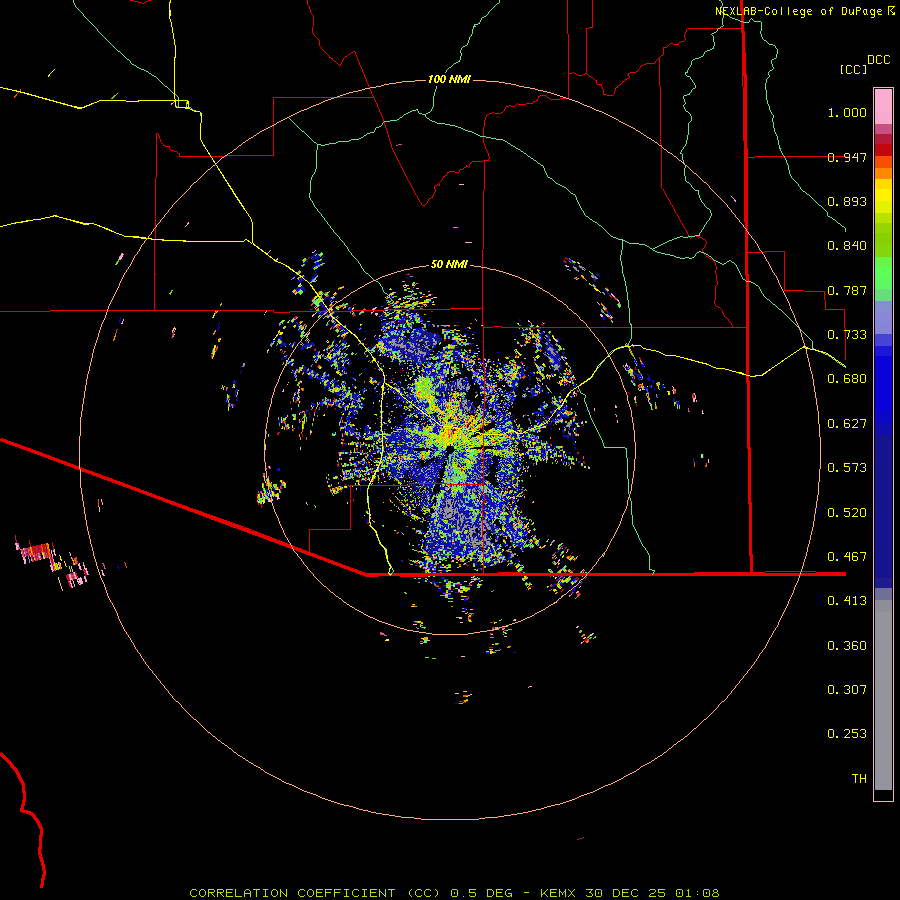Select the 0.893 scale value

pyautogui.click(x=847, y=201)
